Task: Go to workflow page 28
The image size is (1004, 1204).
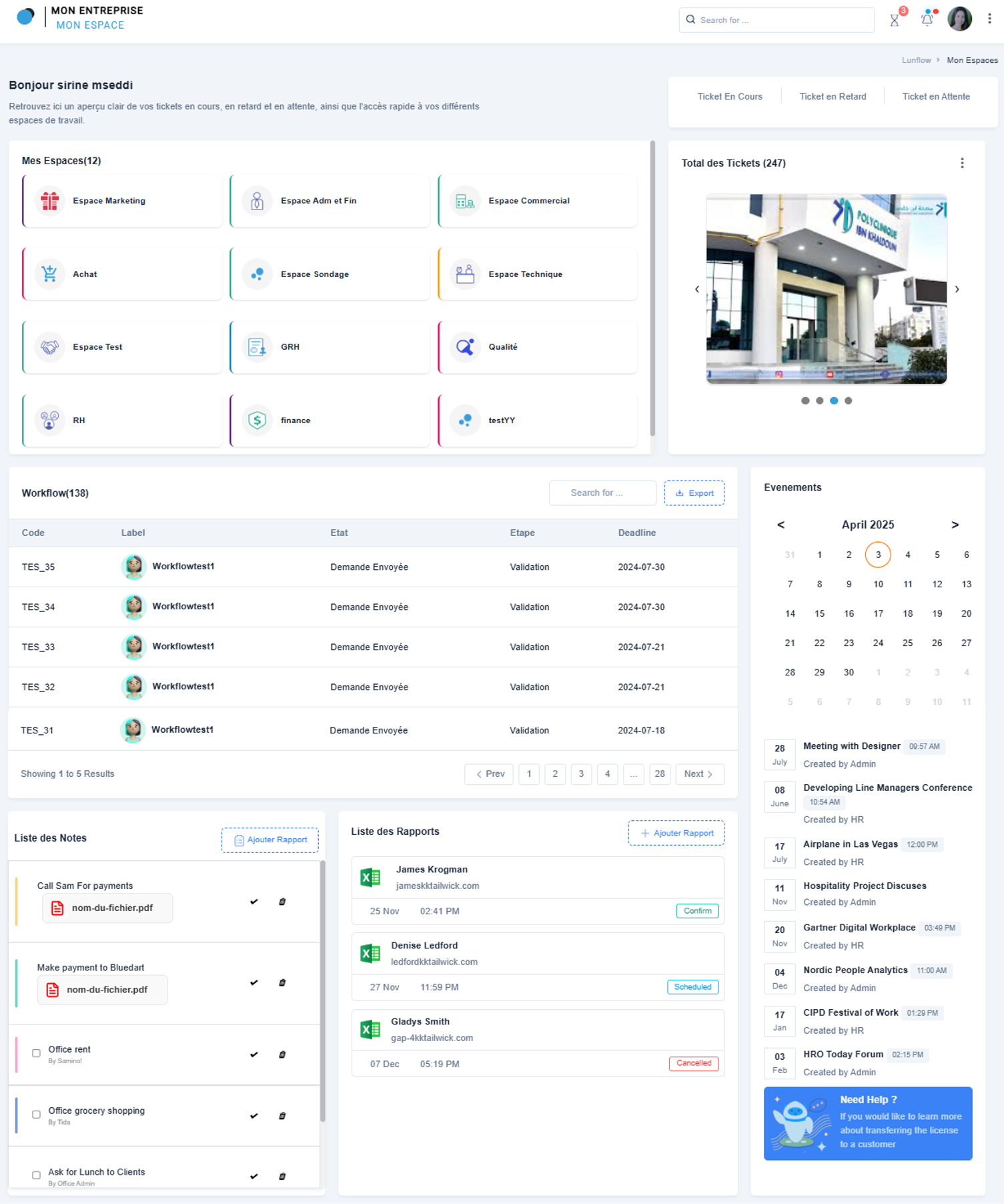Action: pos(659,774)
